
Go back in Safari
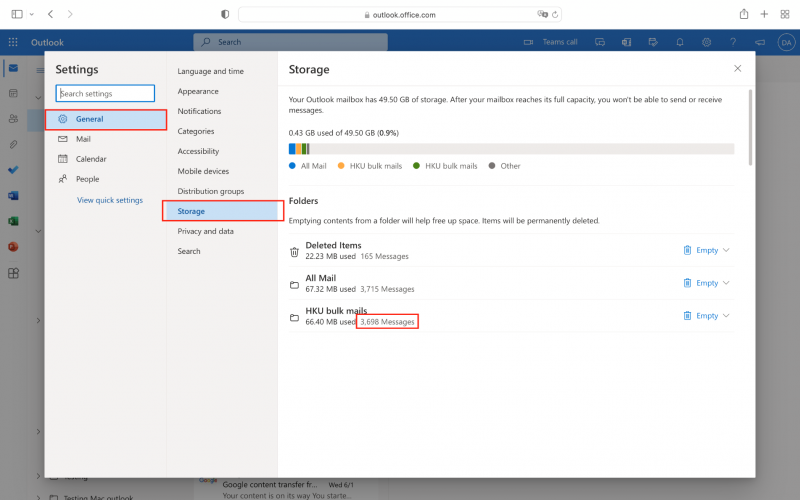[51, 14]
